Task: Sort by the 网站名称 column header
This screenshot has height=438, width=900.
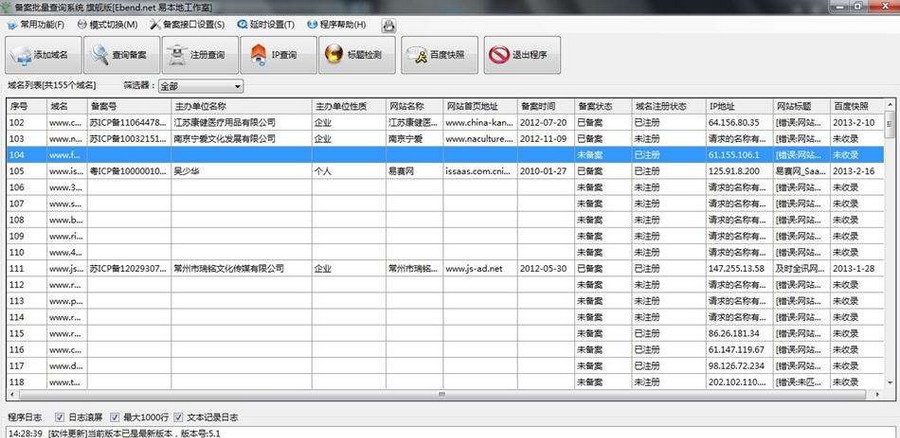Action: pyautogui.click(x=414, y=107)
